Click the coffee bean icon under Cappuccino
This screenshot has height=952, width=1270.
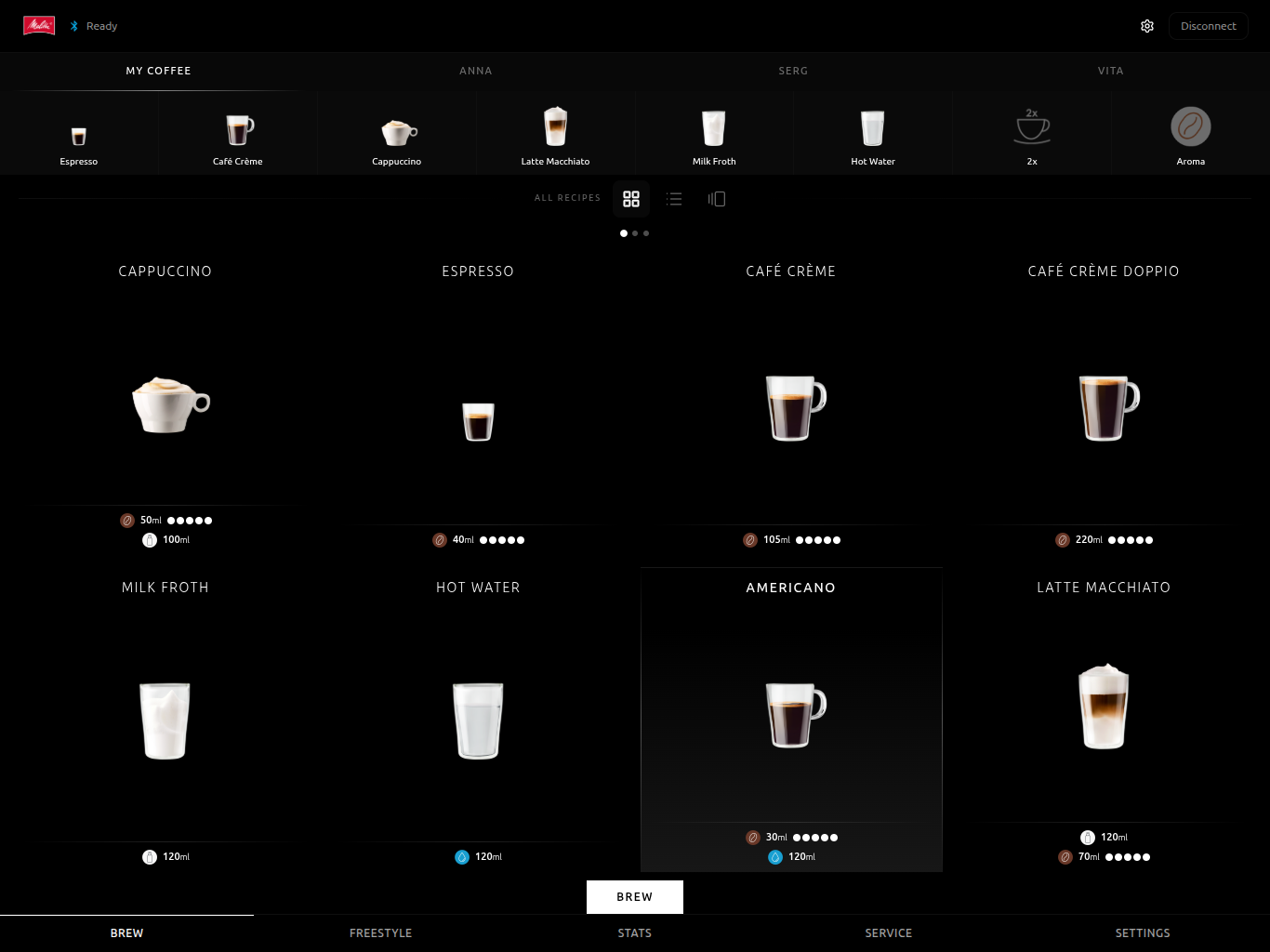[127, 521]
